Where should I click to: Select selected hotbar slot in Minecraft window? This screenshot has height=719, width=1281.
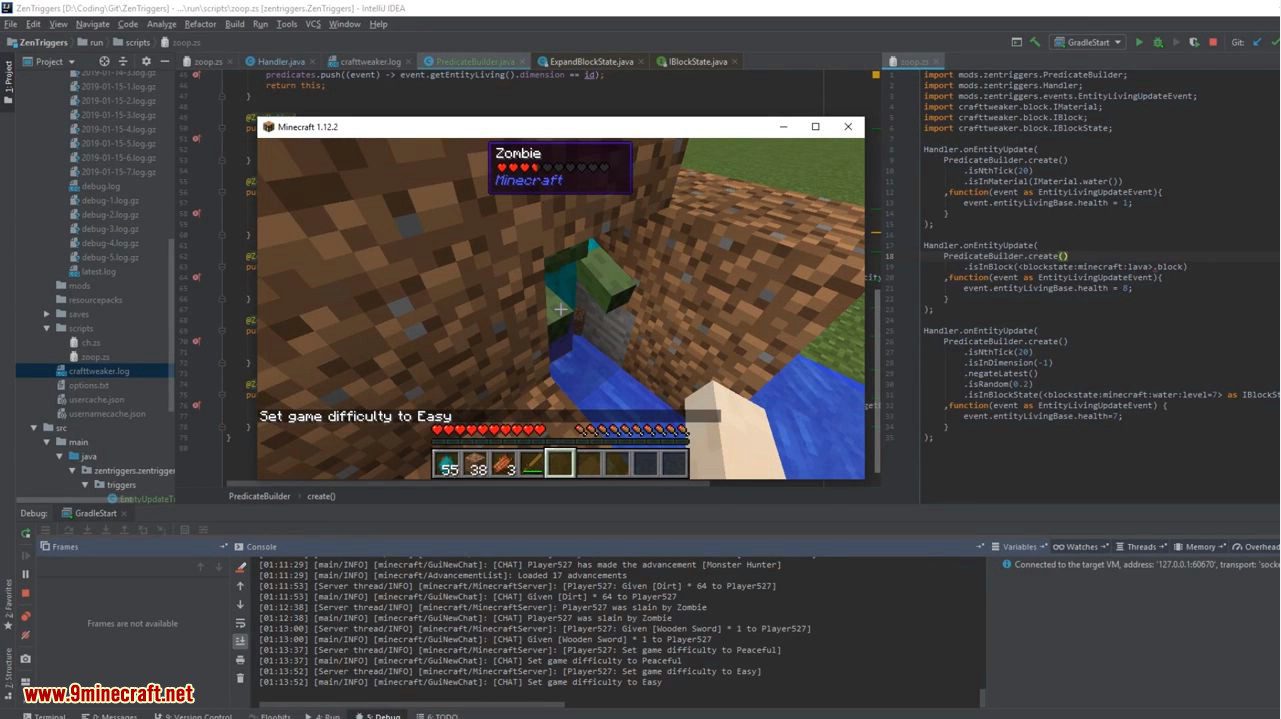pyautogui.click(x=560, y=462)
